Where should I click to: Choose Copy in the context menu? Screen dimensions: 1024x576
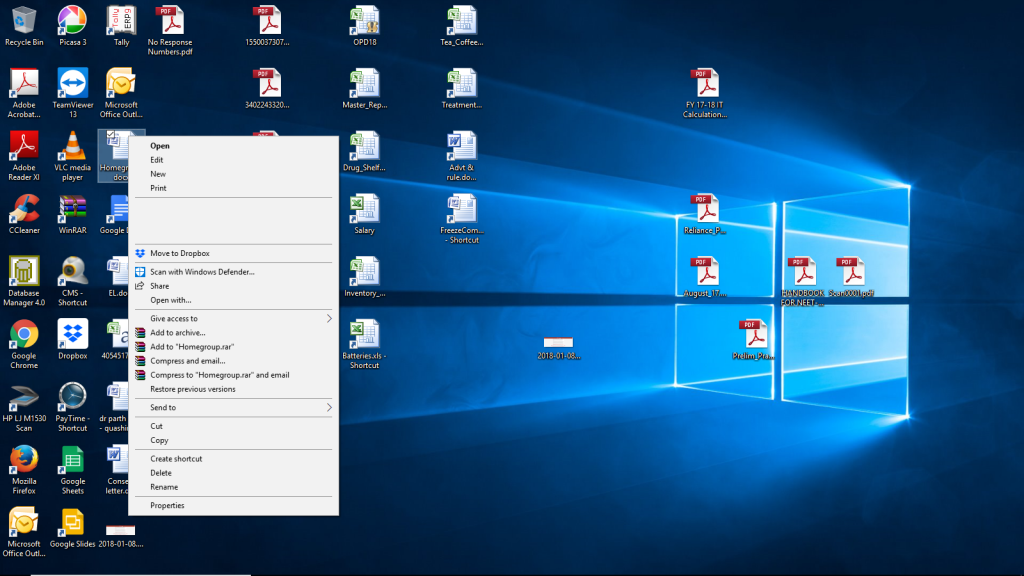coord(234,441)
